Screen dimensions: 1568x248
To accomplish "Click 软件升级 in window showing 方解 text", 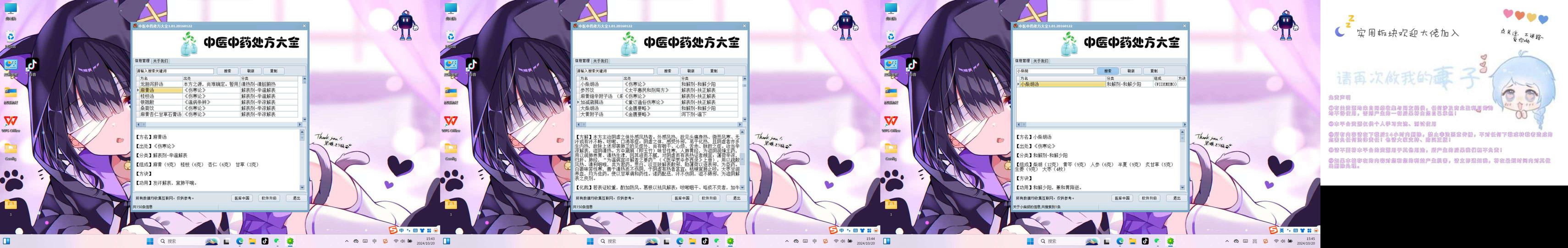I will 709,198.
